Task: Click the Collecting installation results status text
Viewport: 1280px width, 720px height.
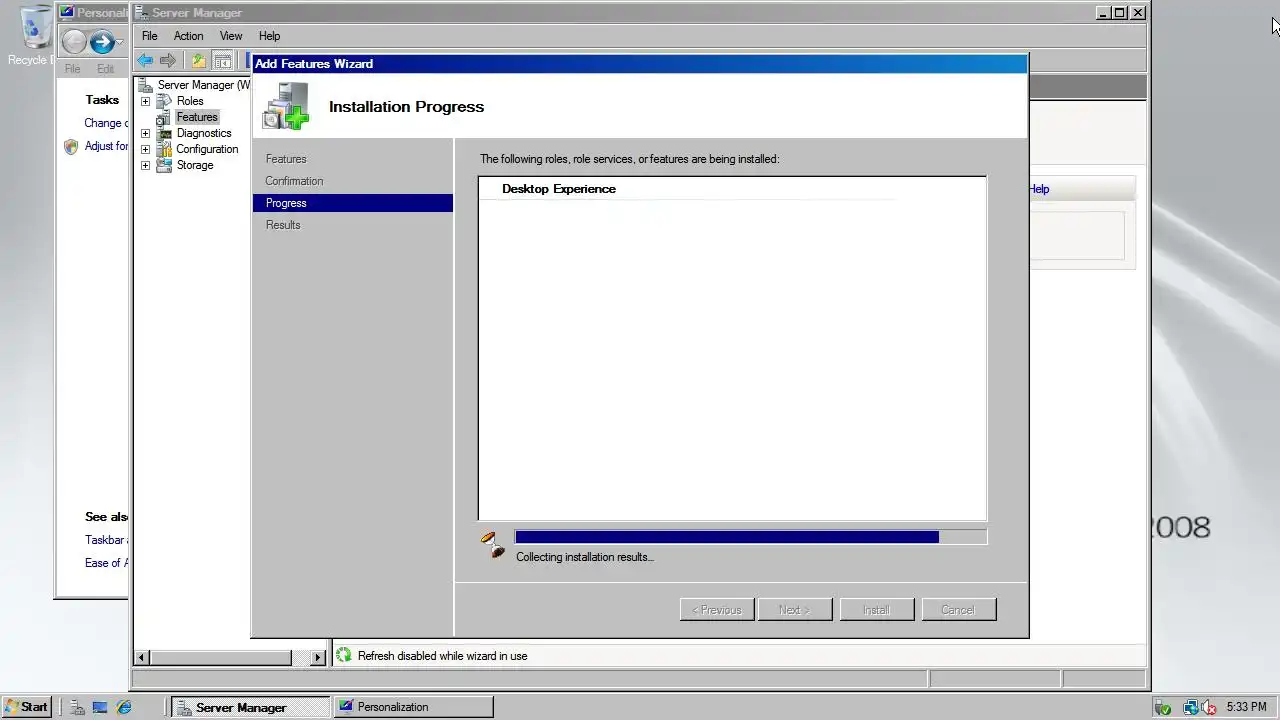Action: click(x=585, y=557)
